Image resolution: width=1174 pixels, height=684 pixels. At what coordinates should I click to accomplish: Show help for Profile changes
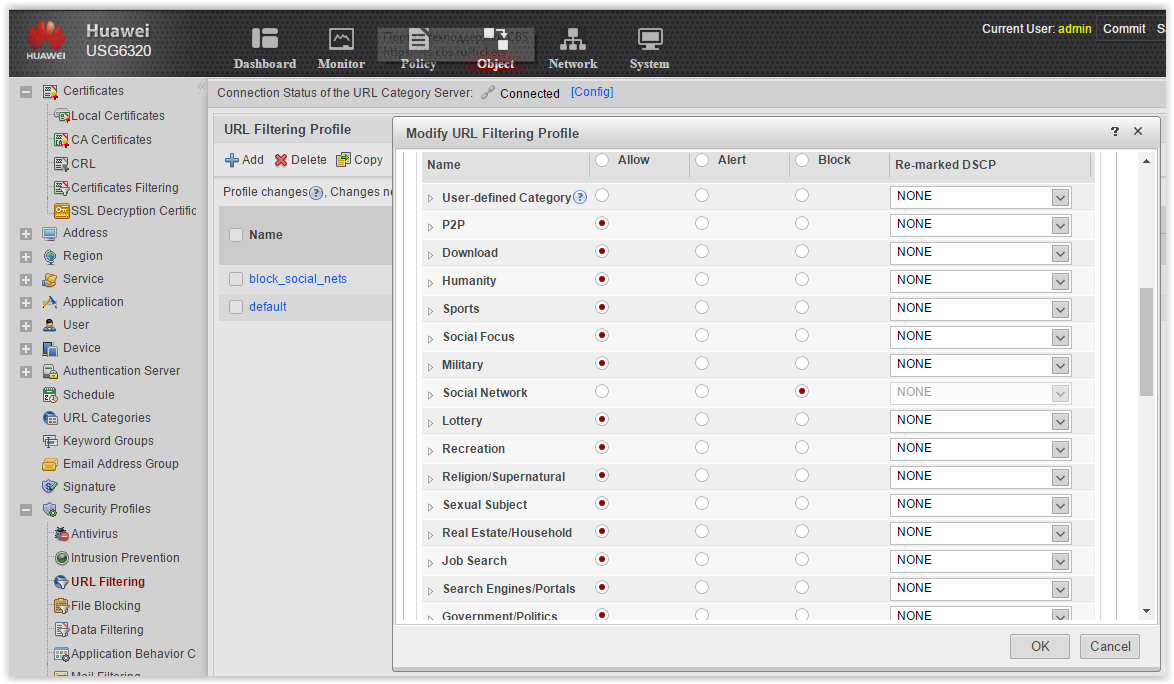click(316, 193)
